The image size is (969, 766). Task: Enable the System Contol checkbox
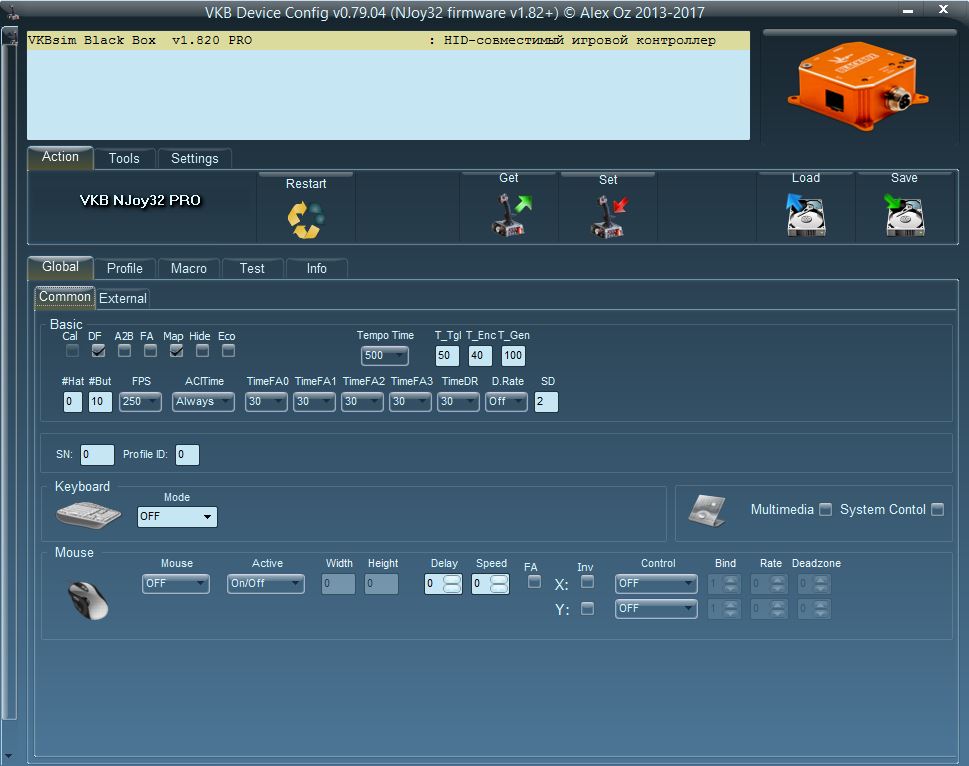[937, 510]
